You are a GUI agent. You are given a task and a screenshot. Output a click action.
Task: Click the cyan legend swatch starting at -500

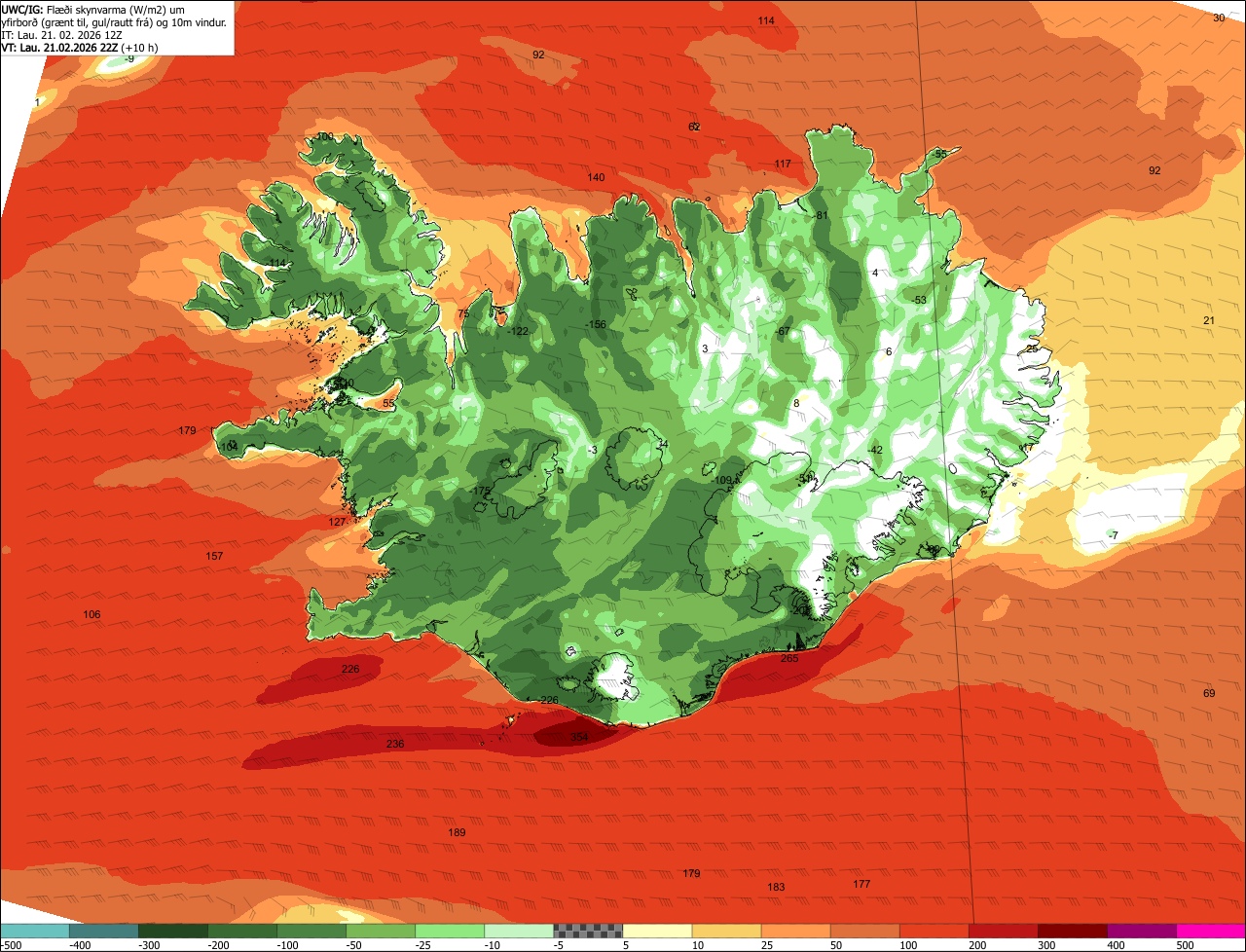(35, 931)
